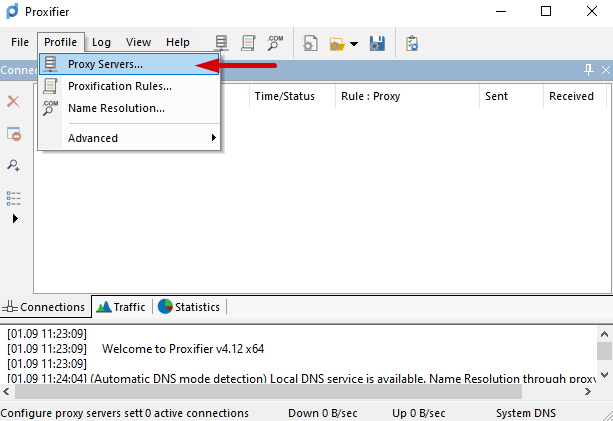The height and width of the screenshot is (421, 613).
Task: Open the Profile menu
Action: point(61,42)
